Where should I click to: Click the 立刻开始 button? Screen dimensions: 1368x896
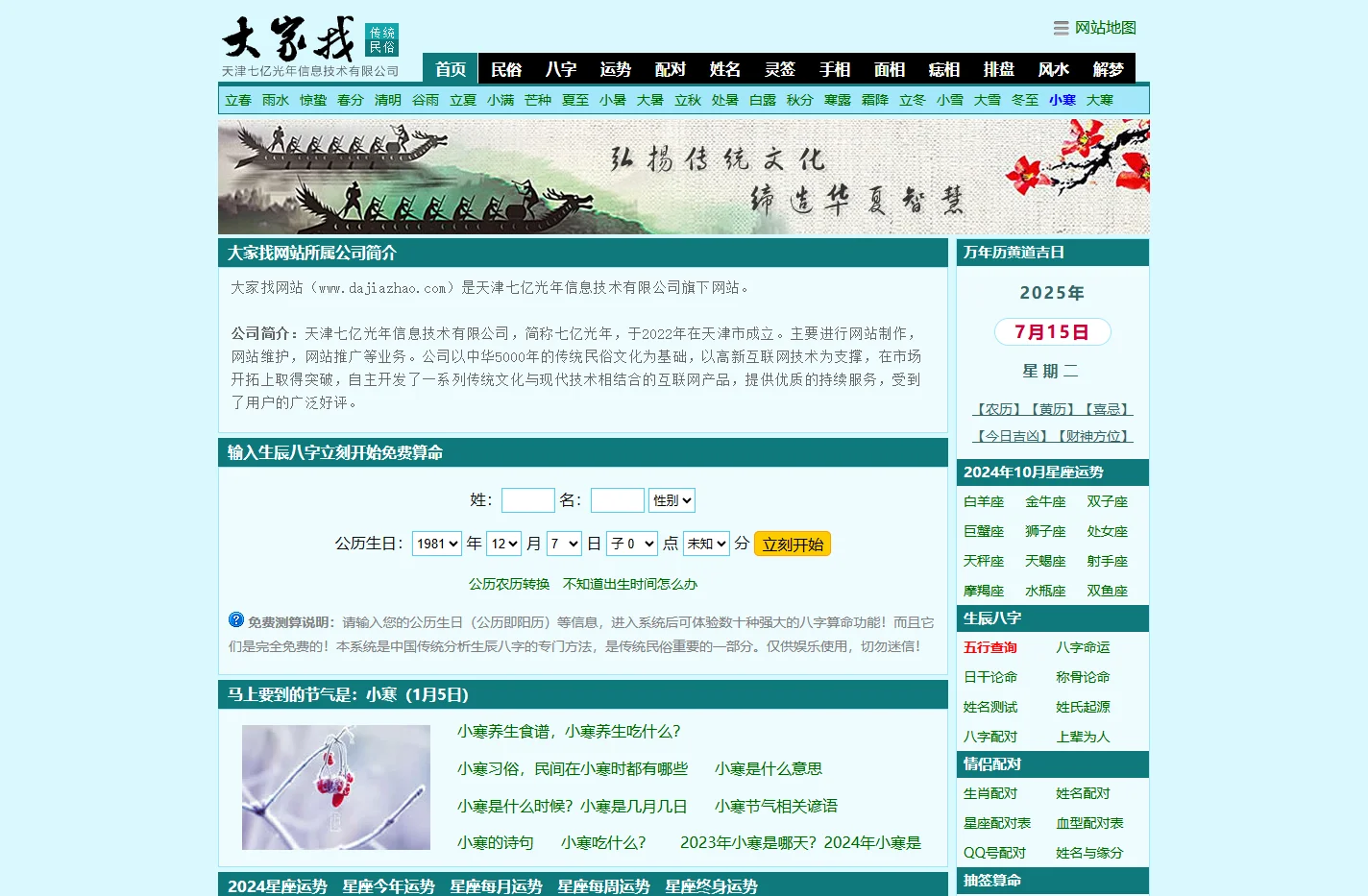pyautogui.click(x=793, y=544)
